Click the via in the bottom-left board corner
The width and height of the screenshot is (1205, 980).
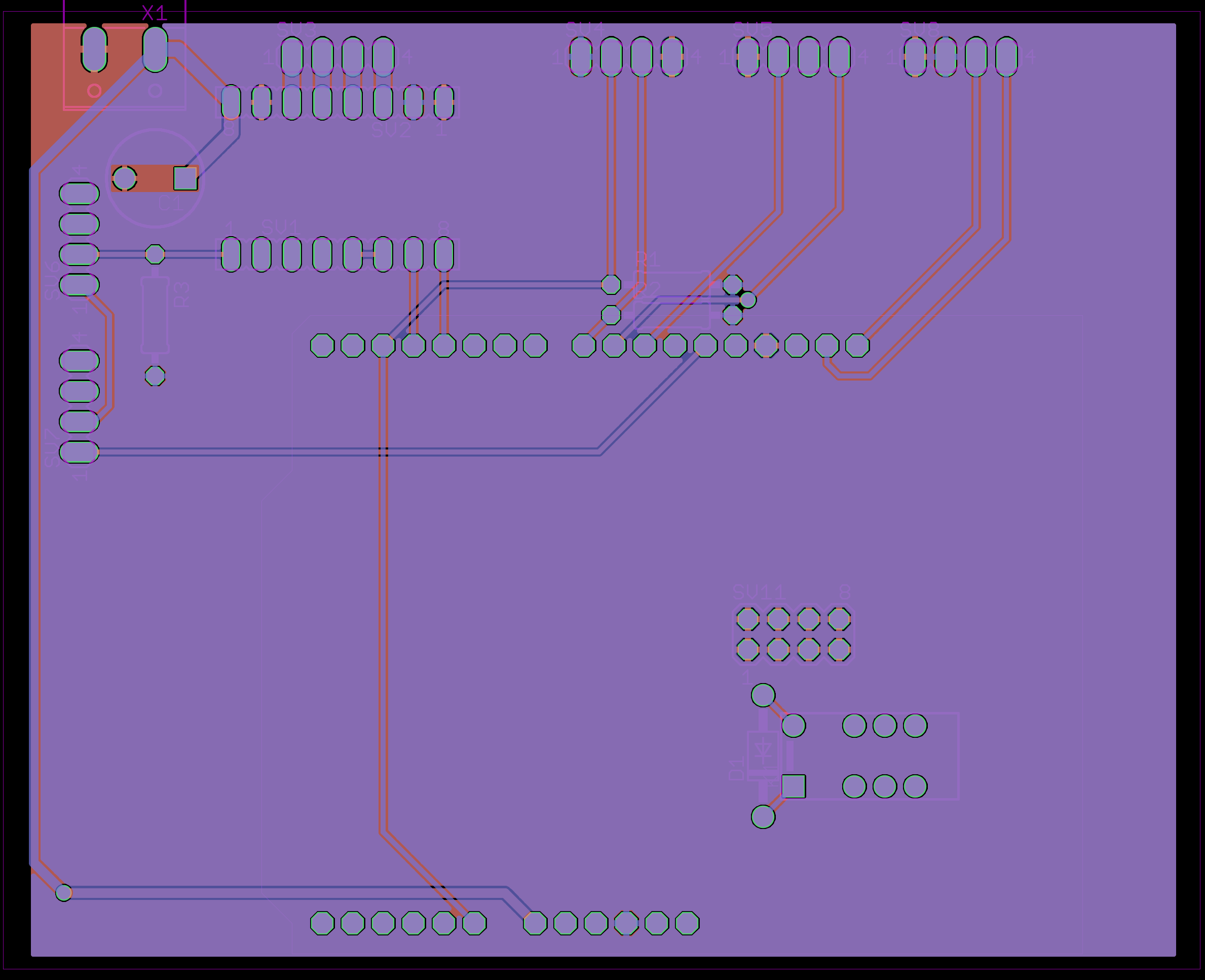[x=64, y=892]
